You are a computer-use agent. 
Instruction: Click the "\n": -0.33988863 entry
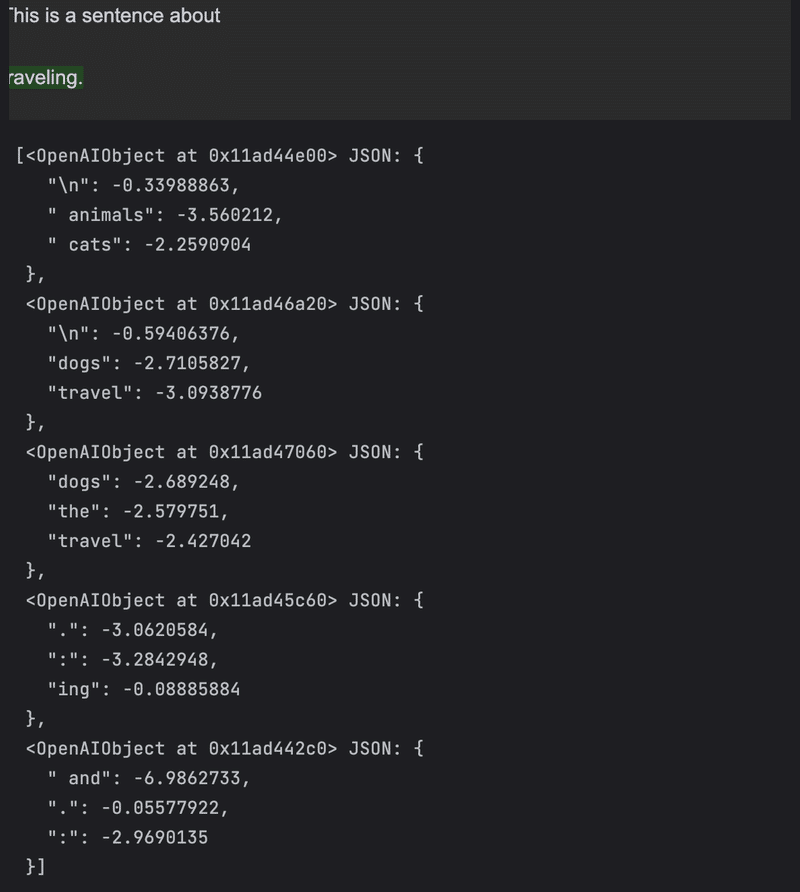coord(143,185)
